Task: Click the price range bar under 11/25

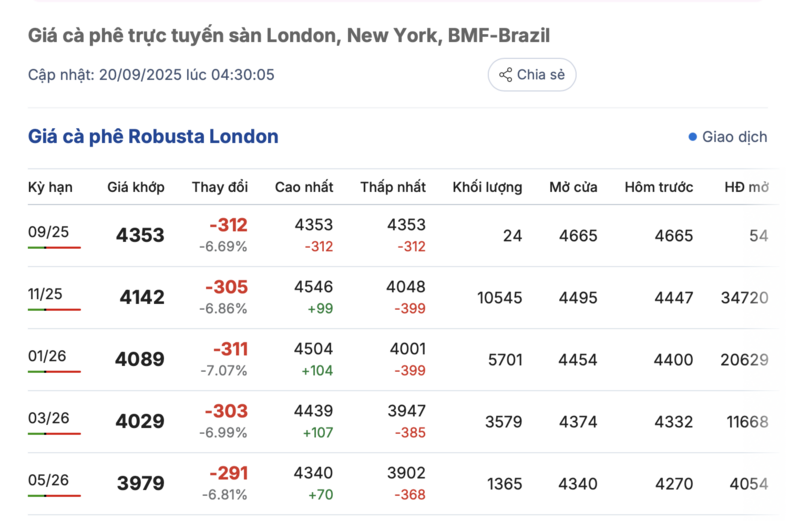Action: pos(54,310)
